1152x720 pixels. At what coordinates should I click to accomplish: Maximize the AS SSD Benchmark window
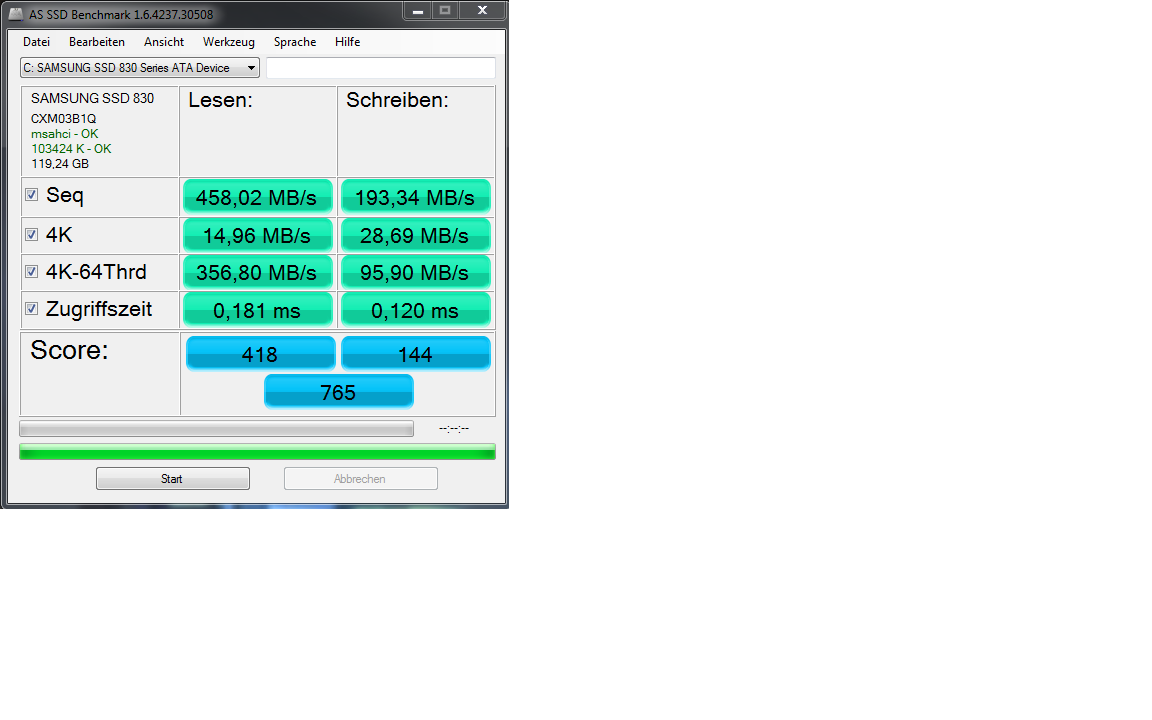[444, 10]
